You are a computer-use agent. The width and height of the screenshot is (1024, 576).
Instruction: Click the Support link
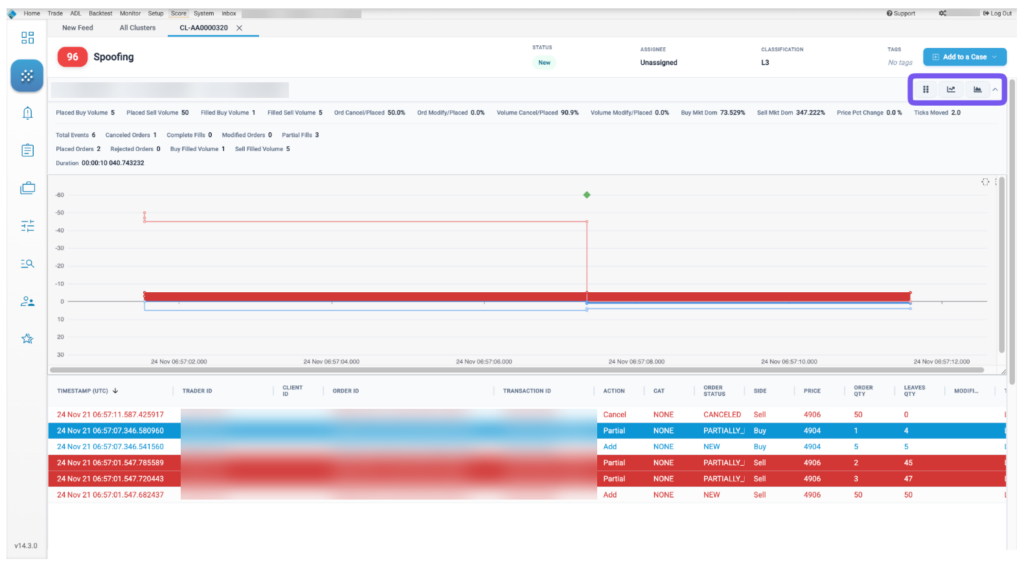pos(901,13)
